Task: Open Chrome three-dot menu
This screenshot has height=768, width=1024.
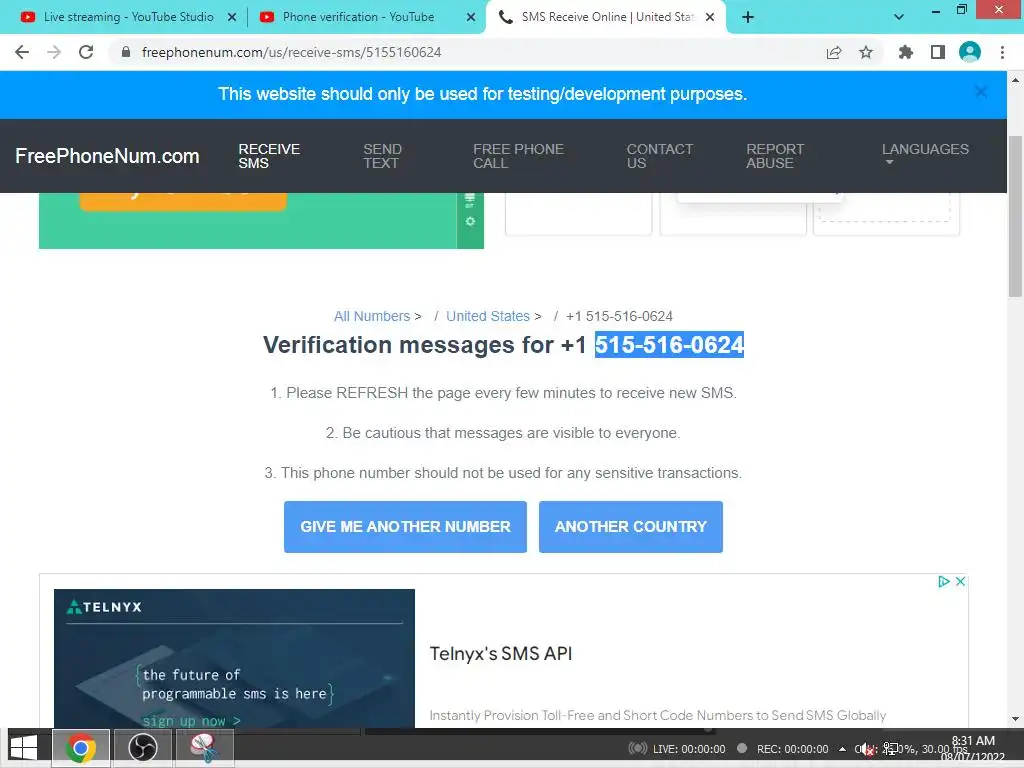Action: [1002, 52]
